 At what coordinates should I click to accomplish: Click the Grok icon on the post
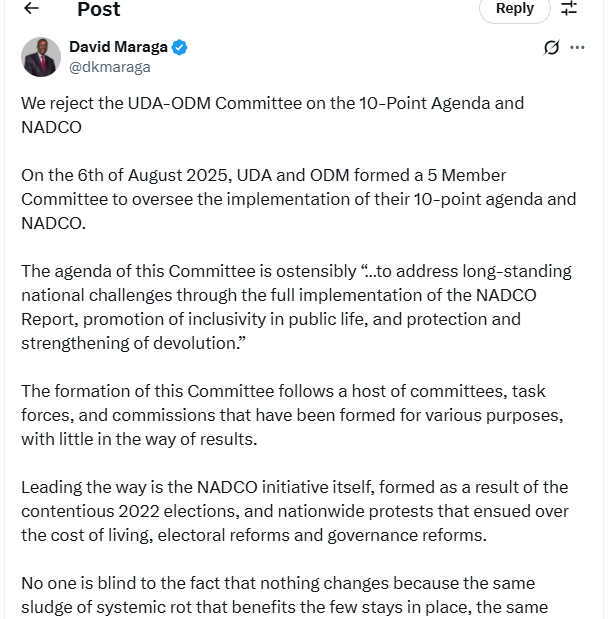[x=551, y=47]
